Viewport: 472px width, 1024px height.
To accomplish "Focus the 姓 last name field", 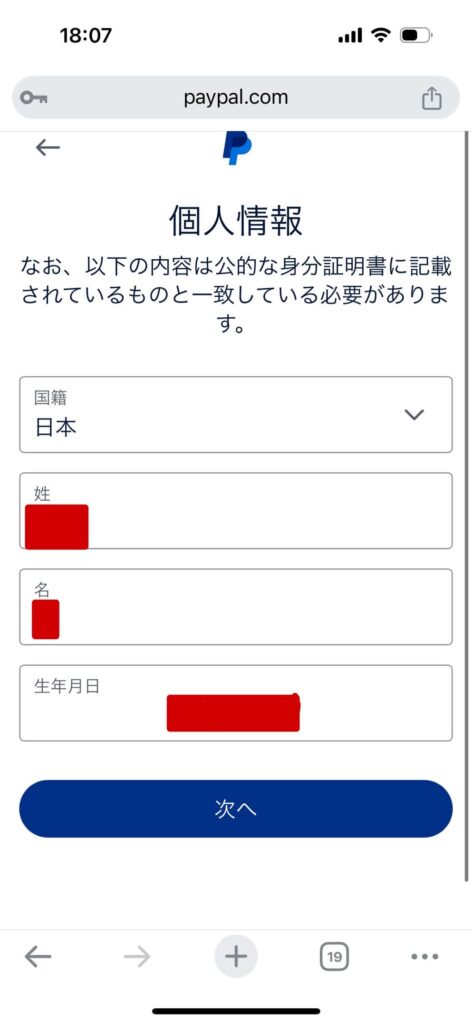I will [236, 511].
